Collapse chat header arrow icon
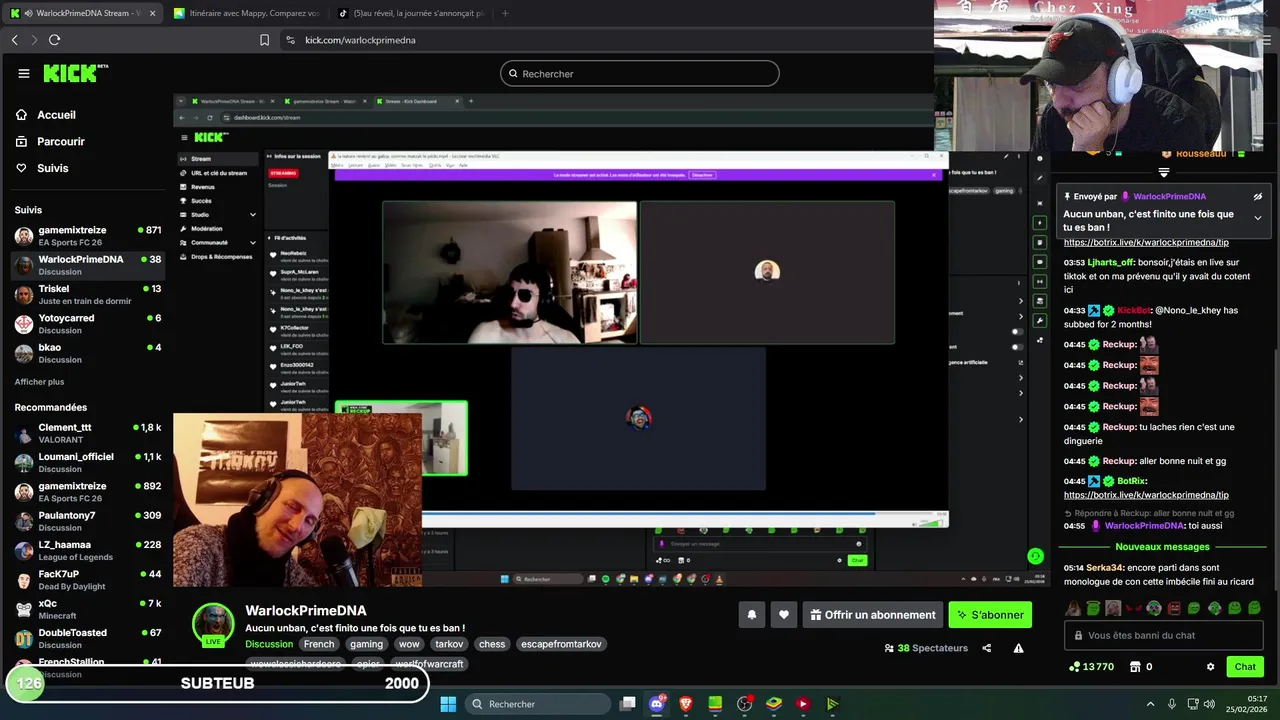This screenshot has height=720, width=1280. (x=1163, y=172)
